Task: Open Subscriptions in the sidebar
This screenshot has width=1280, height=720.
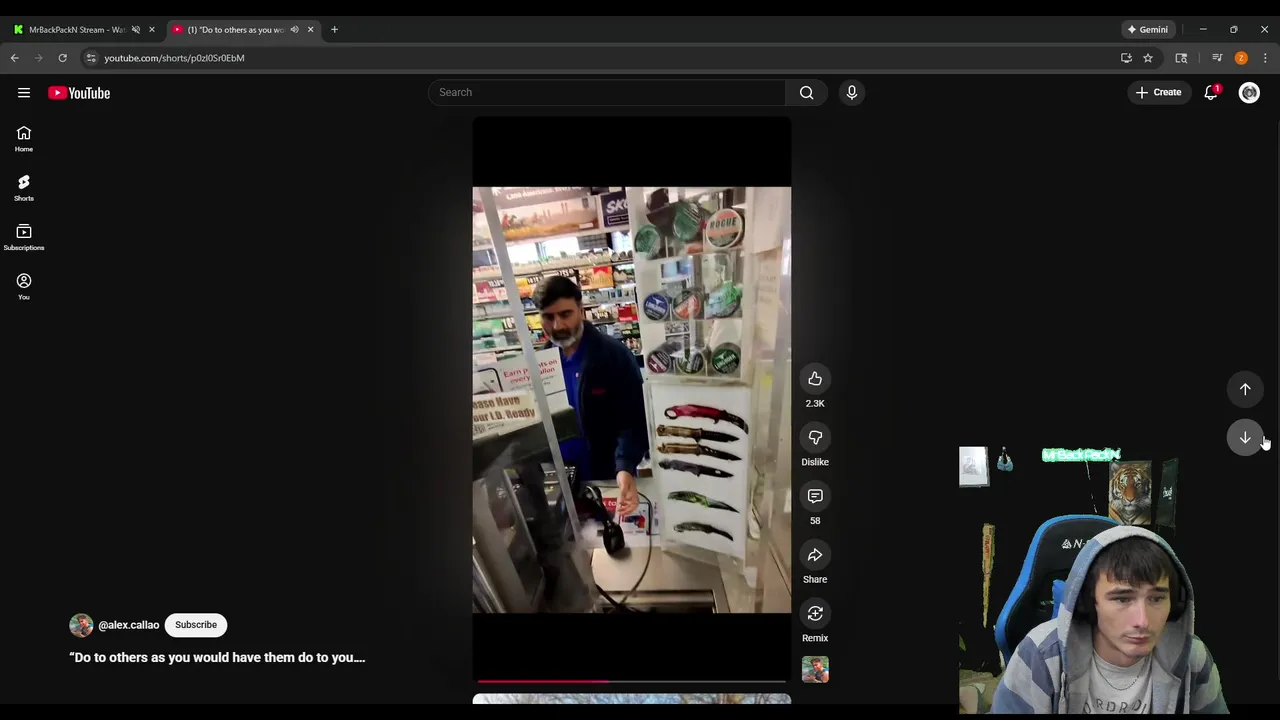Action: pos(24,237)
